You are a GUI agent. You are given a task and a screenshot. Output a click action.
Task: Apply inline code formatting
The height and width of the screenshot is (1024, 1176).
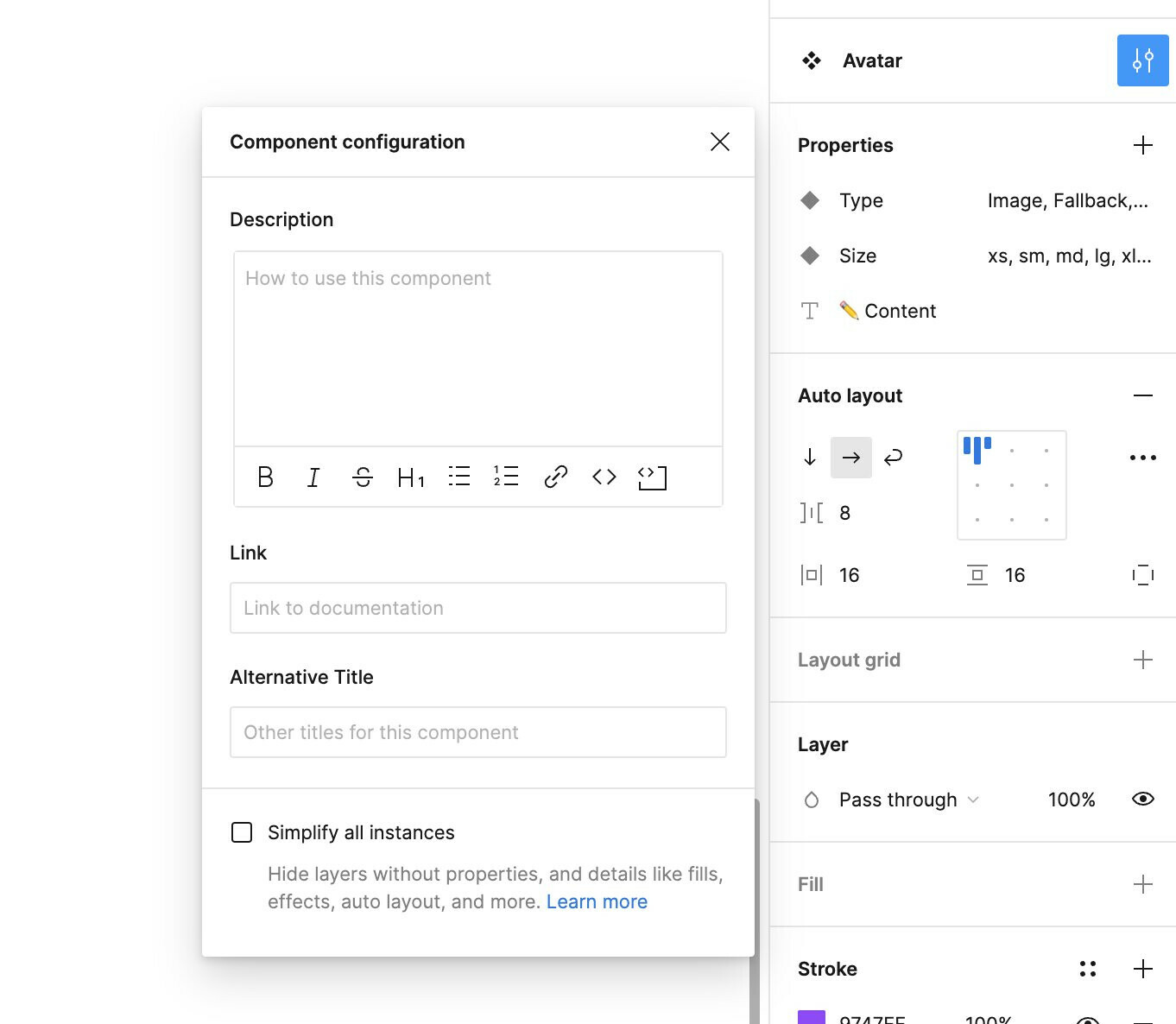604,477
